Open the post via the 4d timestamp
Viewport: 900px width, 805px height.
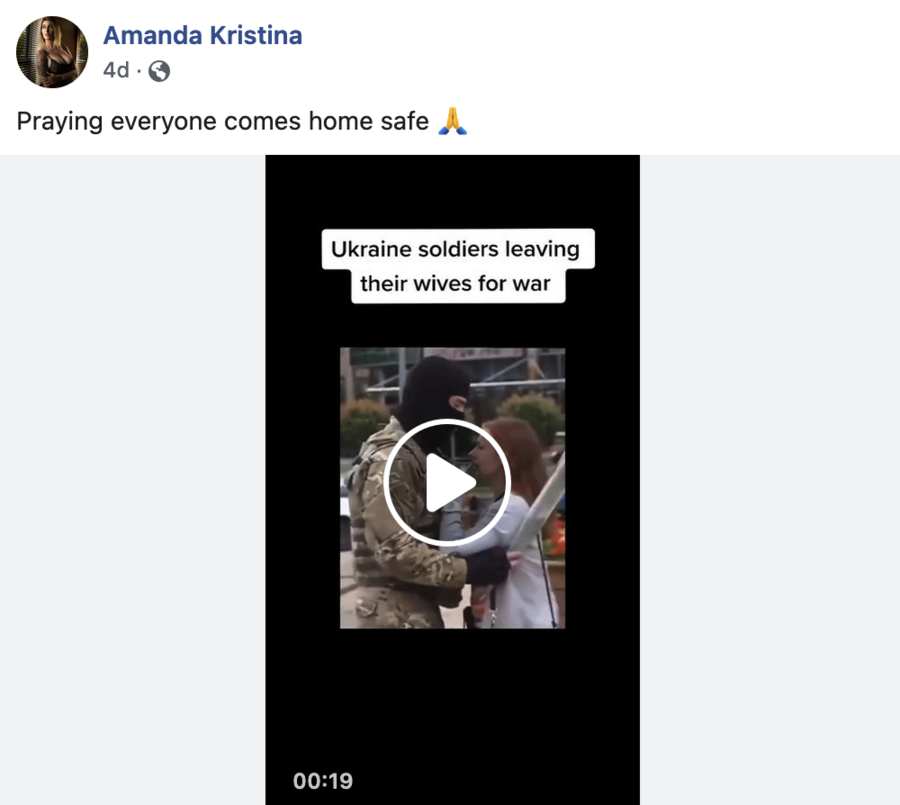point(116,71)
